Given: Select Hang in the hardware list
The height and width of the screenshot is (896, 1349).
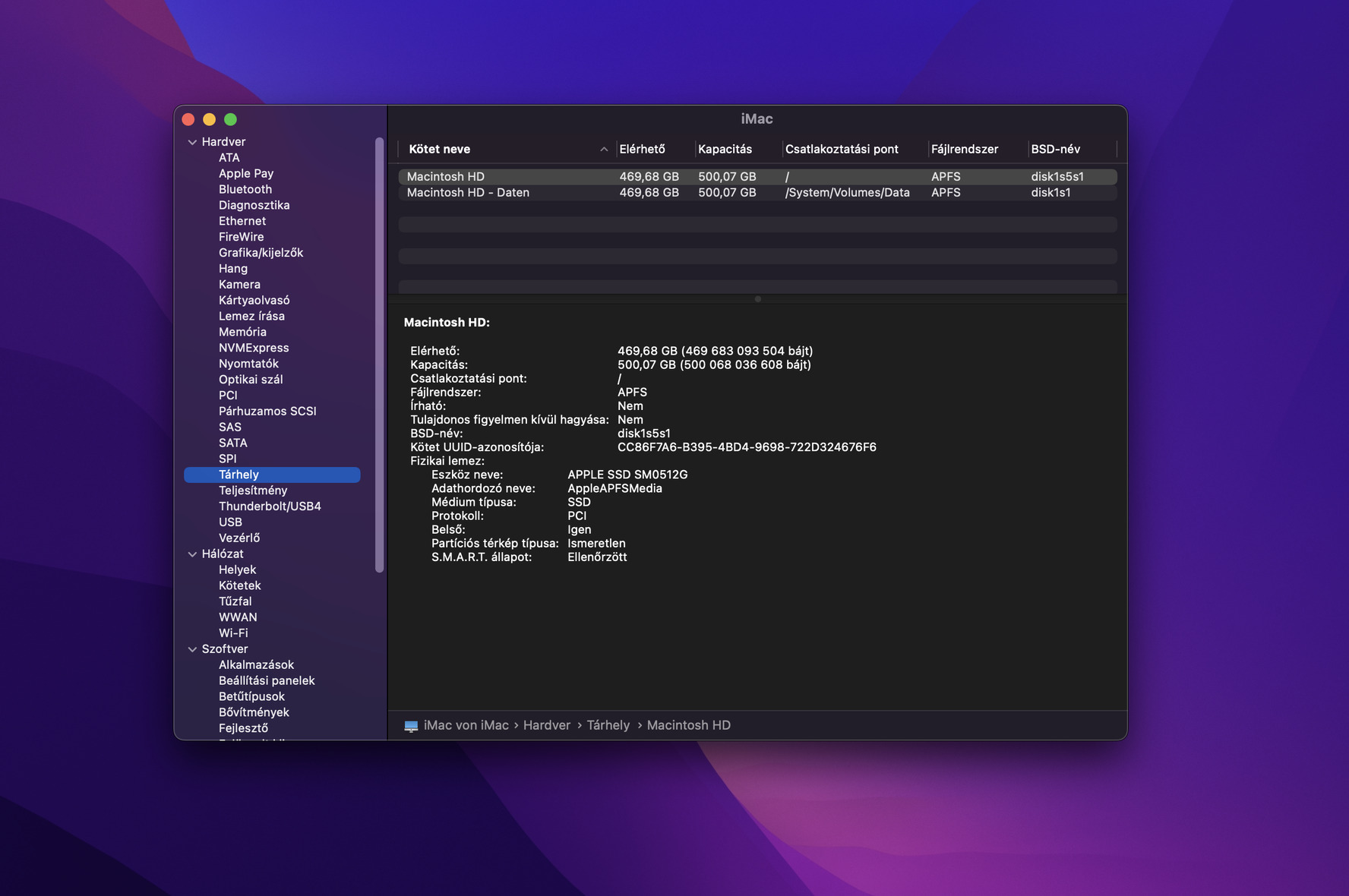Looking at the screenshot, I should point(233,269).
